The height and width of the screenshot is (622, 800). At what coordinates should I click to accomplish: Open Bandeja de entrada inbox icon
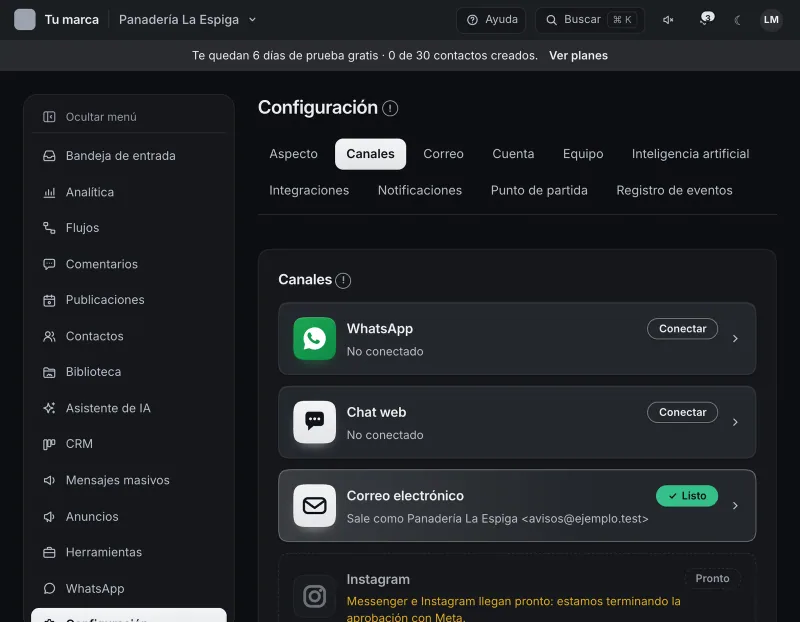[49, 156]
